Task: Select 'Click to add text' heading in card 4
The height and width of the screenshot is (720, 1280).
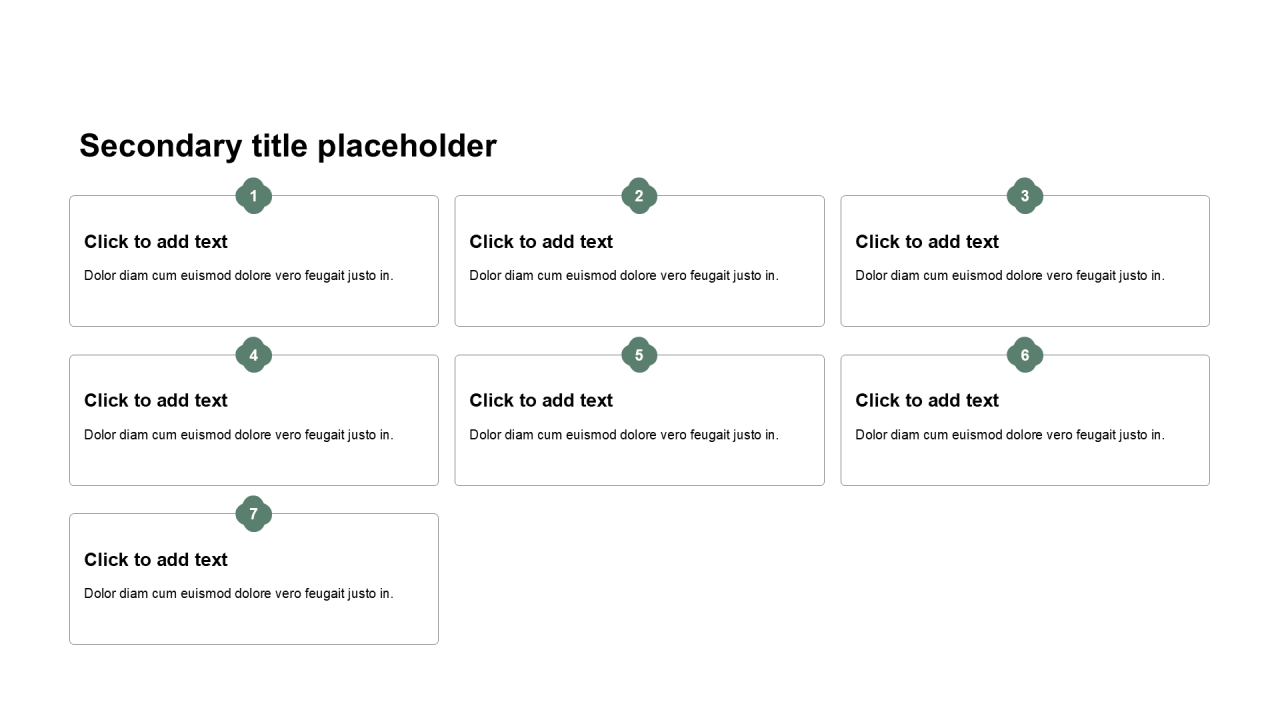Action: (x=156, y=401)
